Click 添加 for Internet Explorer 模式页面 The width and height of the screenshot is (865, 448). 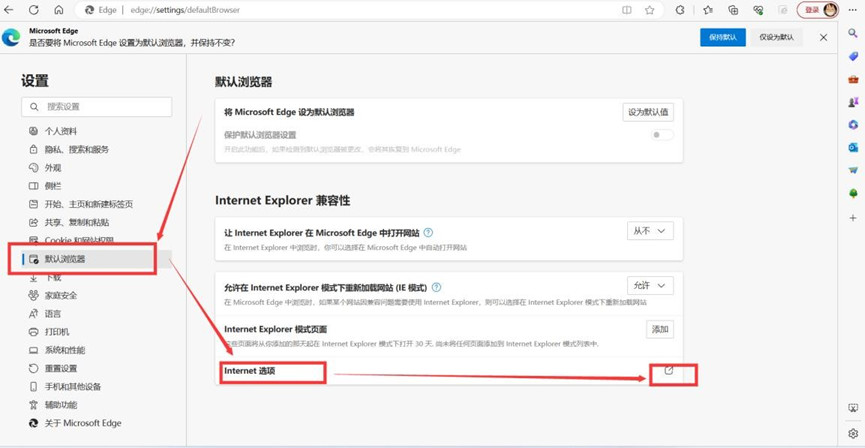660,329
